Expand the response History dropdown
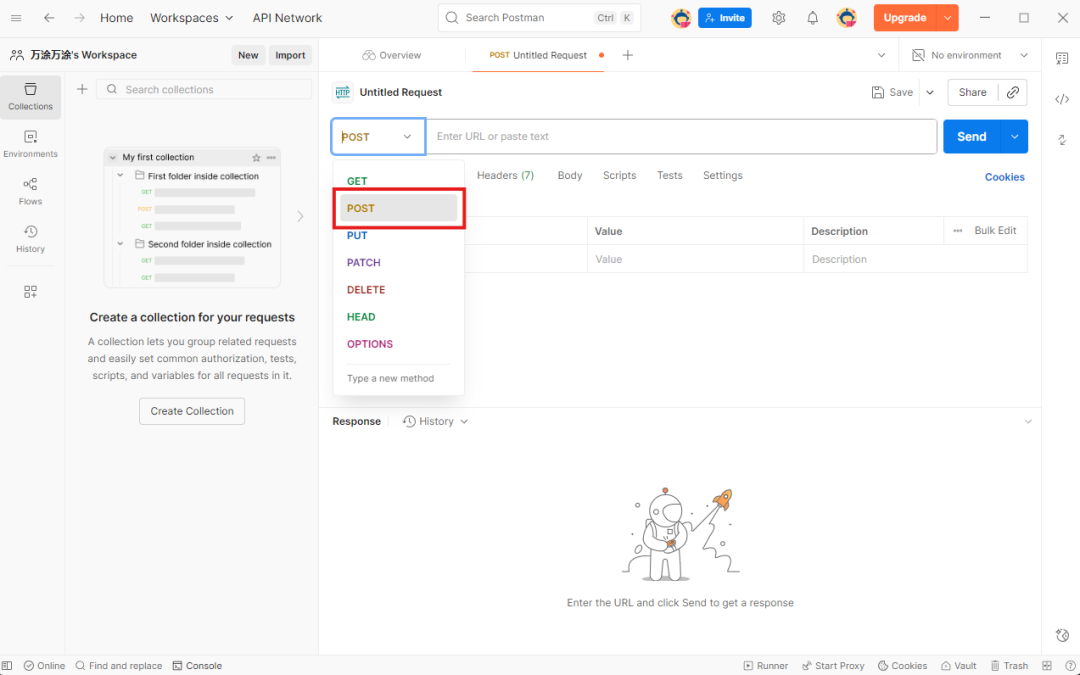 pos(435,422)
